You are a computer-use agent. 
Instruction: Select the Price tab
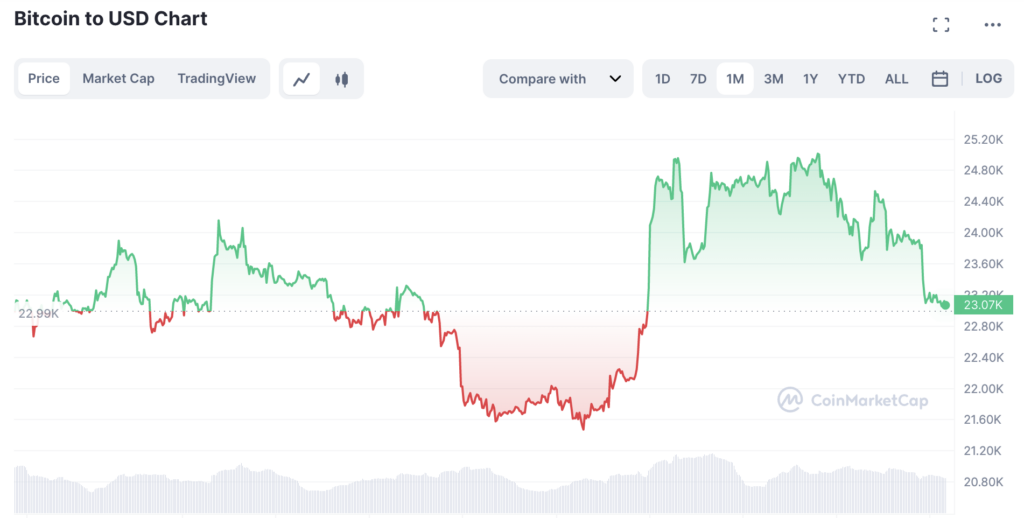pos(44,78)
